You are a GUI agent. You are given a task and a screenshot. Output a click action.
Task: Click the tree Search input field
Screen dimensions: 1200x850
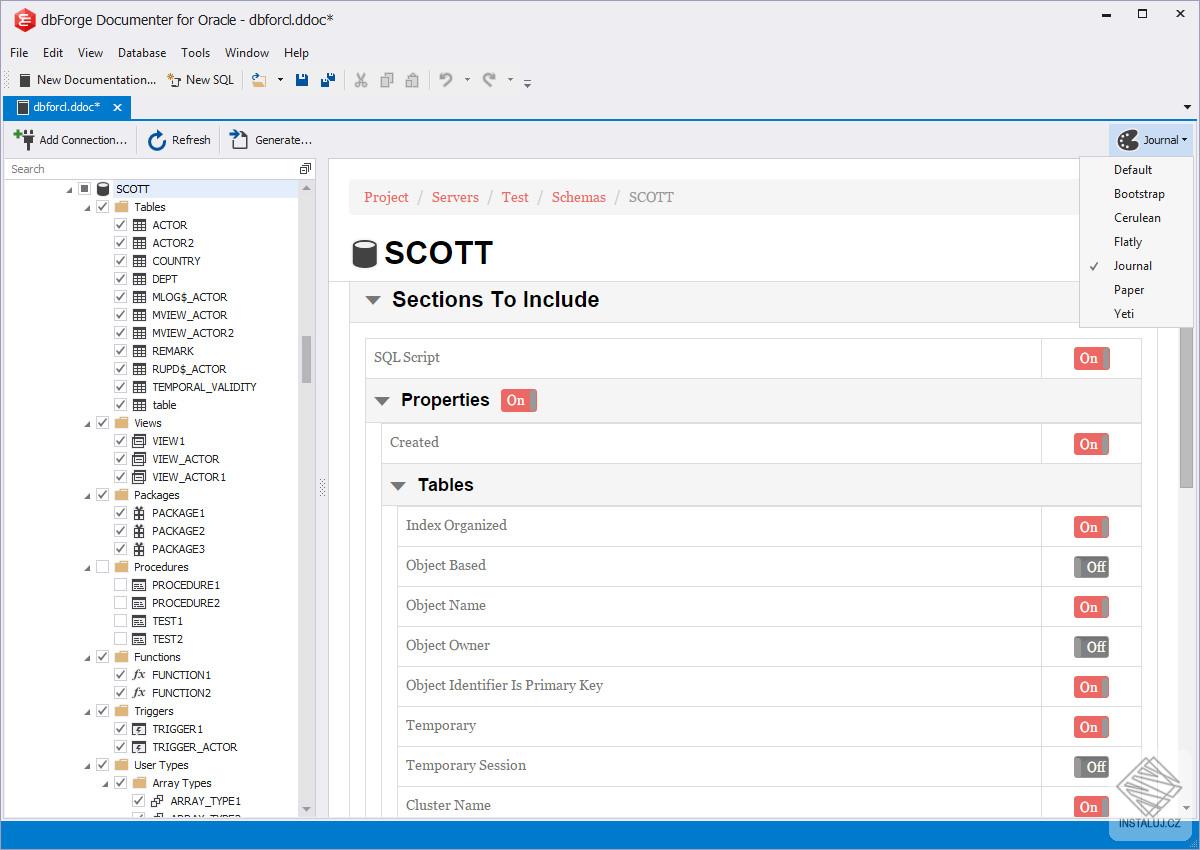point(152,169)
